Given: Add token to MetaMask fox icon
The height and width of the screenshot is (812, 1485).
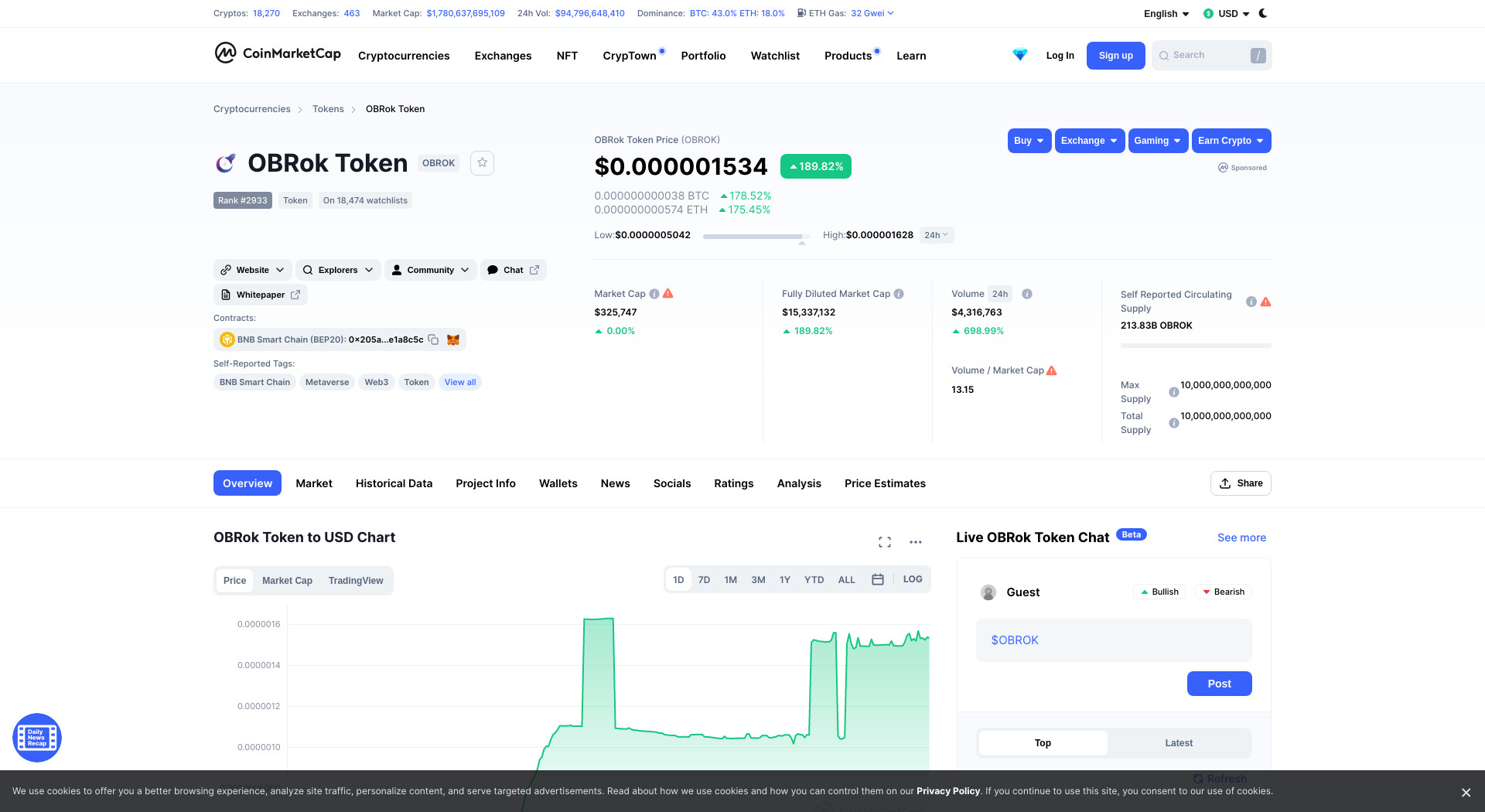Looking at the screenshot, I should (x=453, y=339).
